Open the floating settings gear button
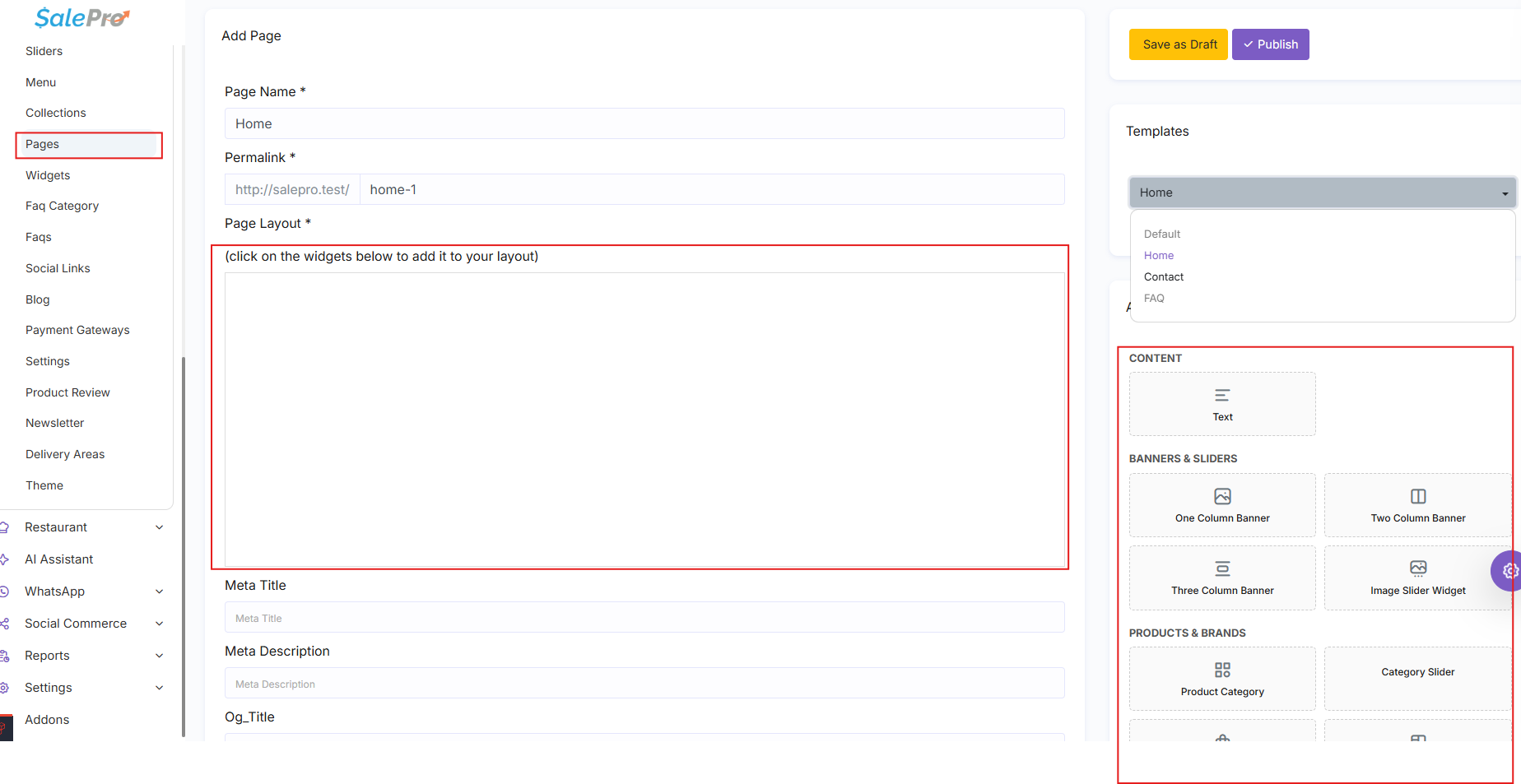This screenshot has width=1521, height=784. [1509, 571]
